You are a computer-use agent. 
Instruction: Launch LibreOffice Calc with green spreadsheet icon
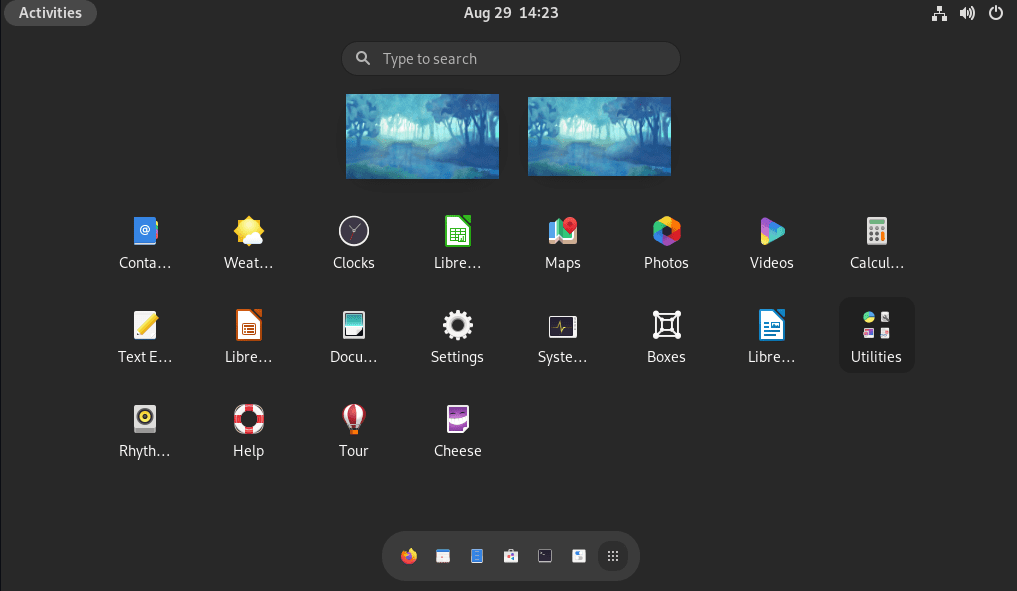point(457,242)
